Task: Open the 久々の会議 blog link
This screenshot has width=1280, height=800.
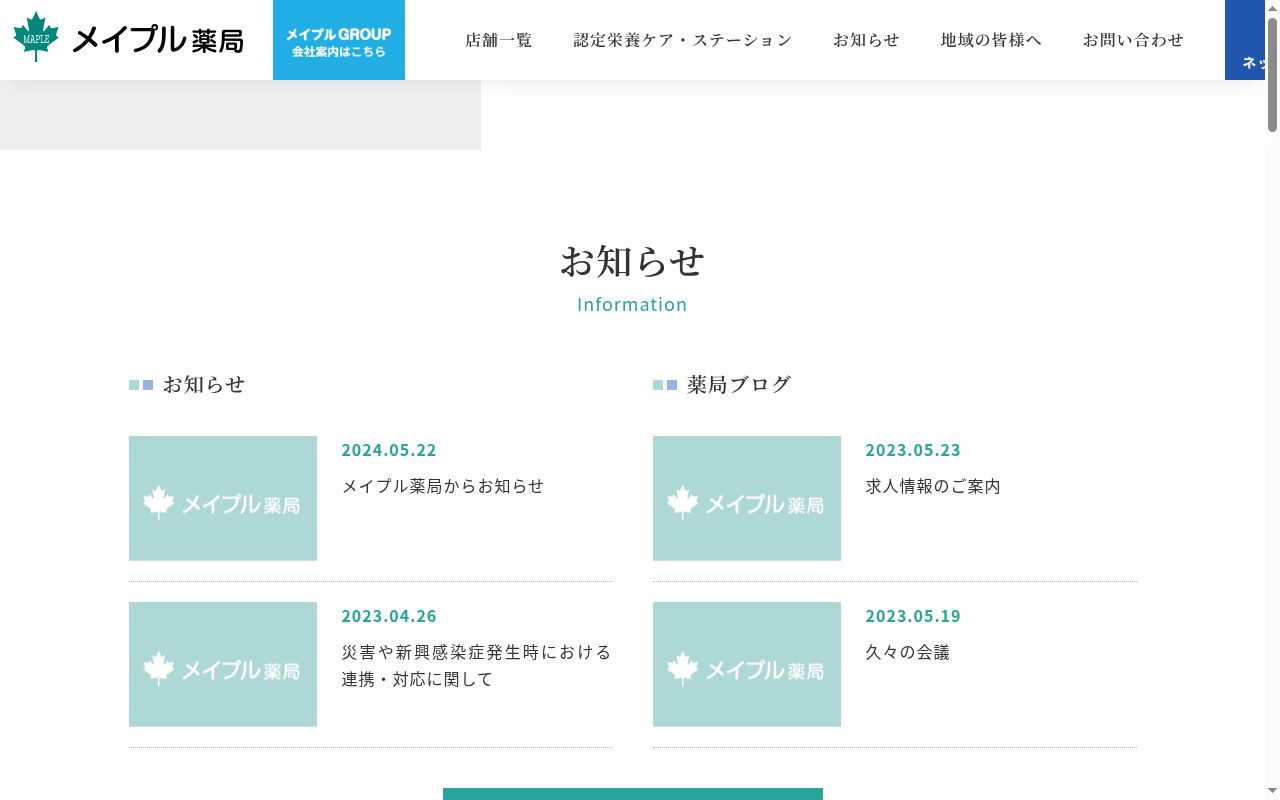Action: [x=908, y=652]
